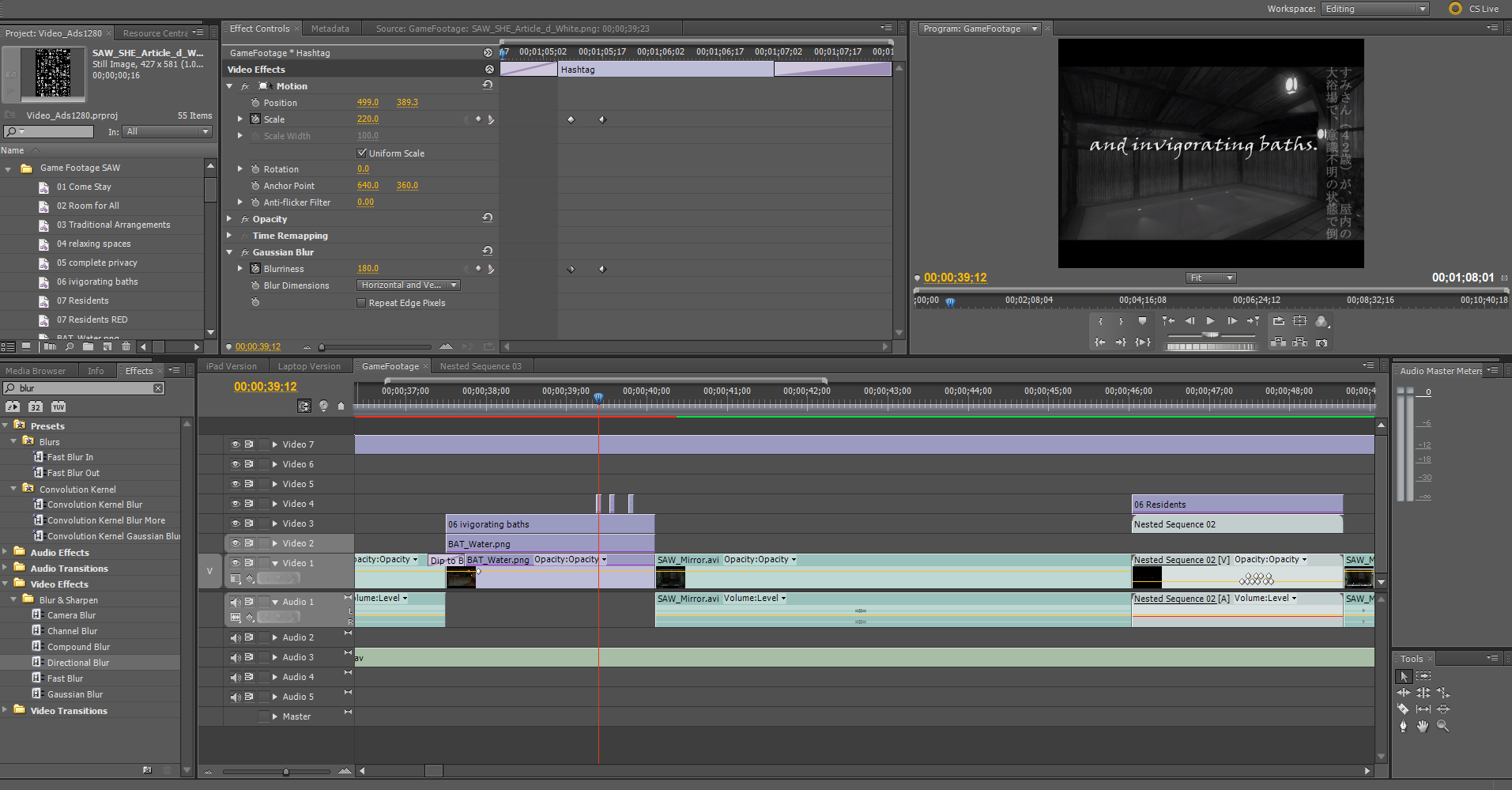The width and height of the screenshot is (1512, 790).
Task: Select the Hand tool
Action: point(1423,726)
